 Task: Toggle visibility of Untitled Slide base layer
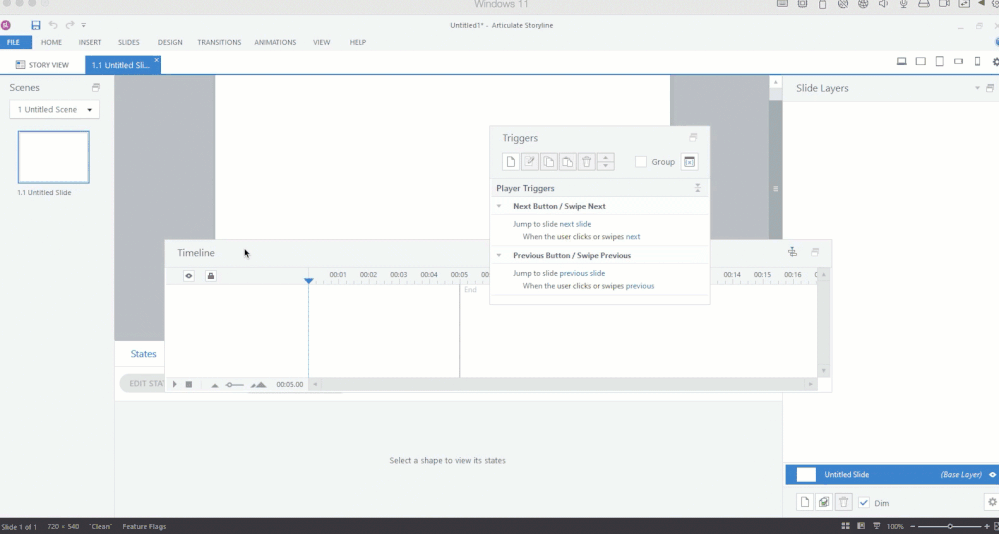pos(992,475)
